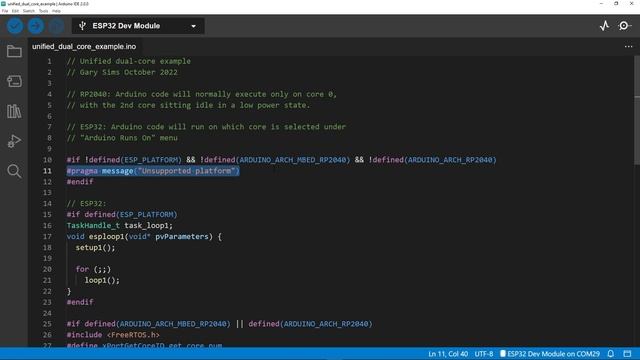This screenshot has width=640, height=360.
Task: Open the Sketchbook folder panel
Action: (14, 51)
